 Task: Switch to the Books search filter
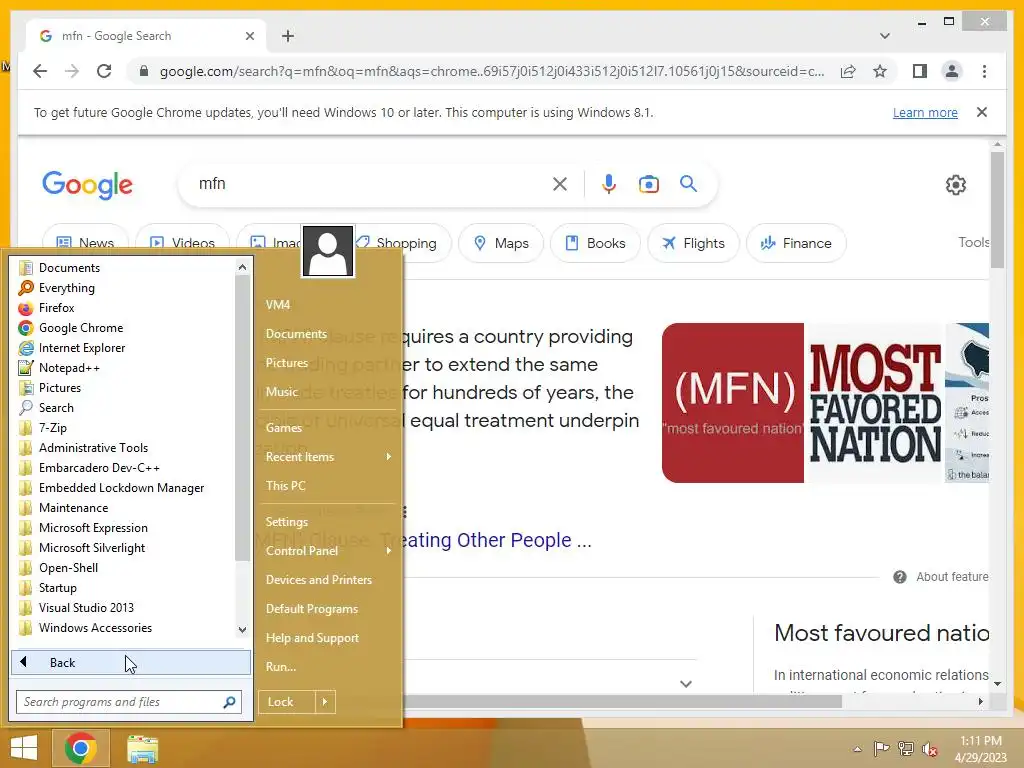(595, 243)
